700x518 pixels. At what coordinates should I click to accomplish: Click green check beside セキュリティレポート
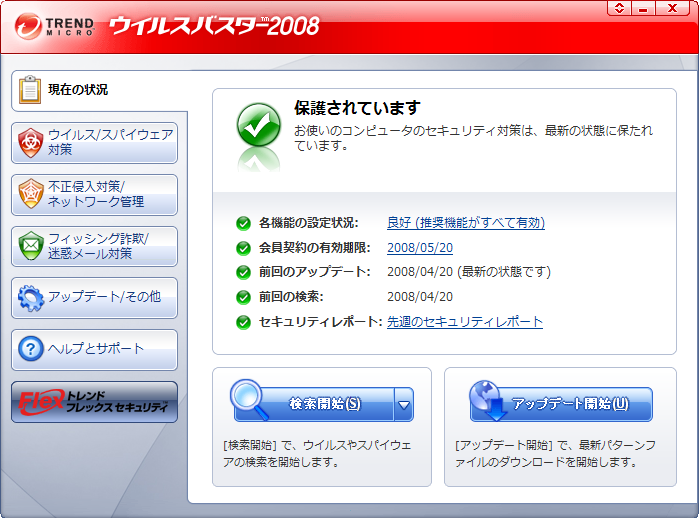pos(243,322)
